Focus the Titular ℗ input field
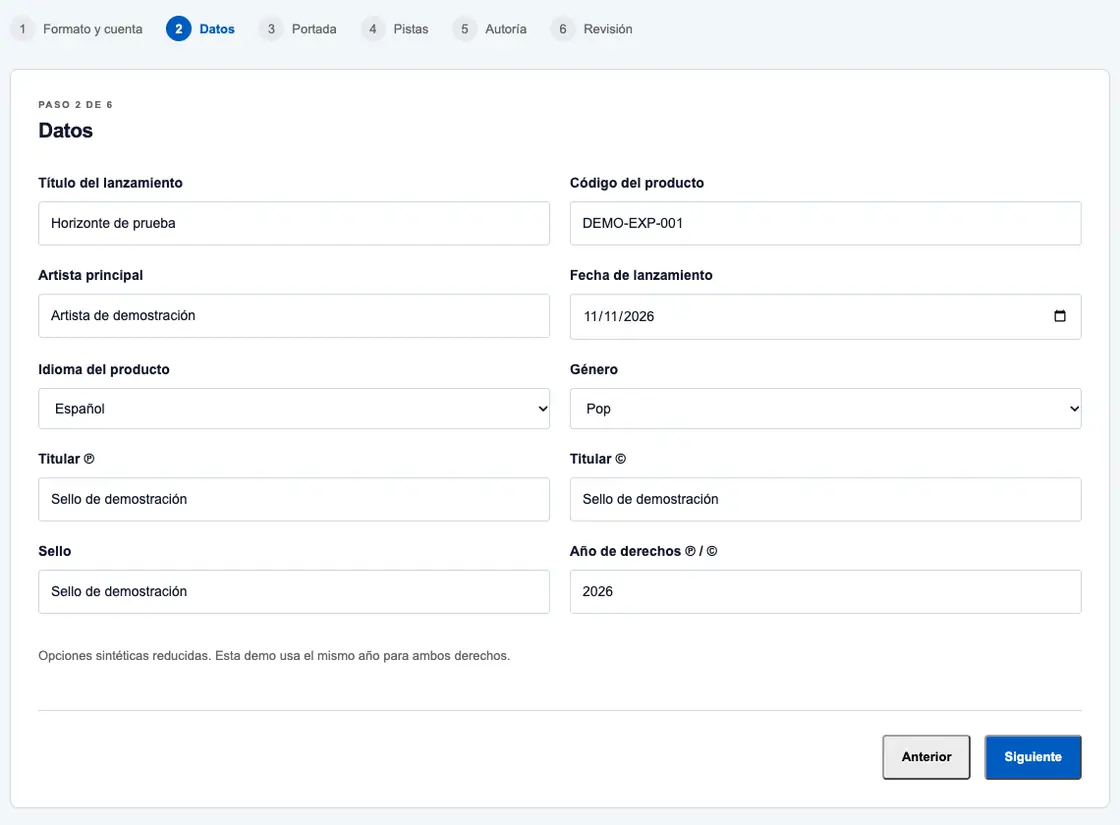Image resolution: width=1120 pixels, height=825 pixels. click(294, 499)
